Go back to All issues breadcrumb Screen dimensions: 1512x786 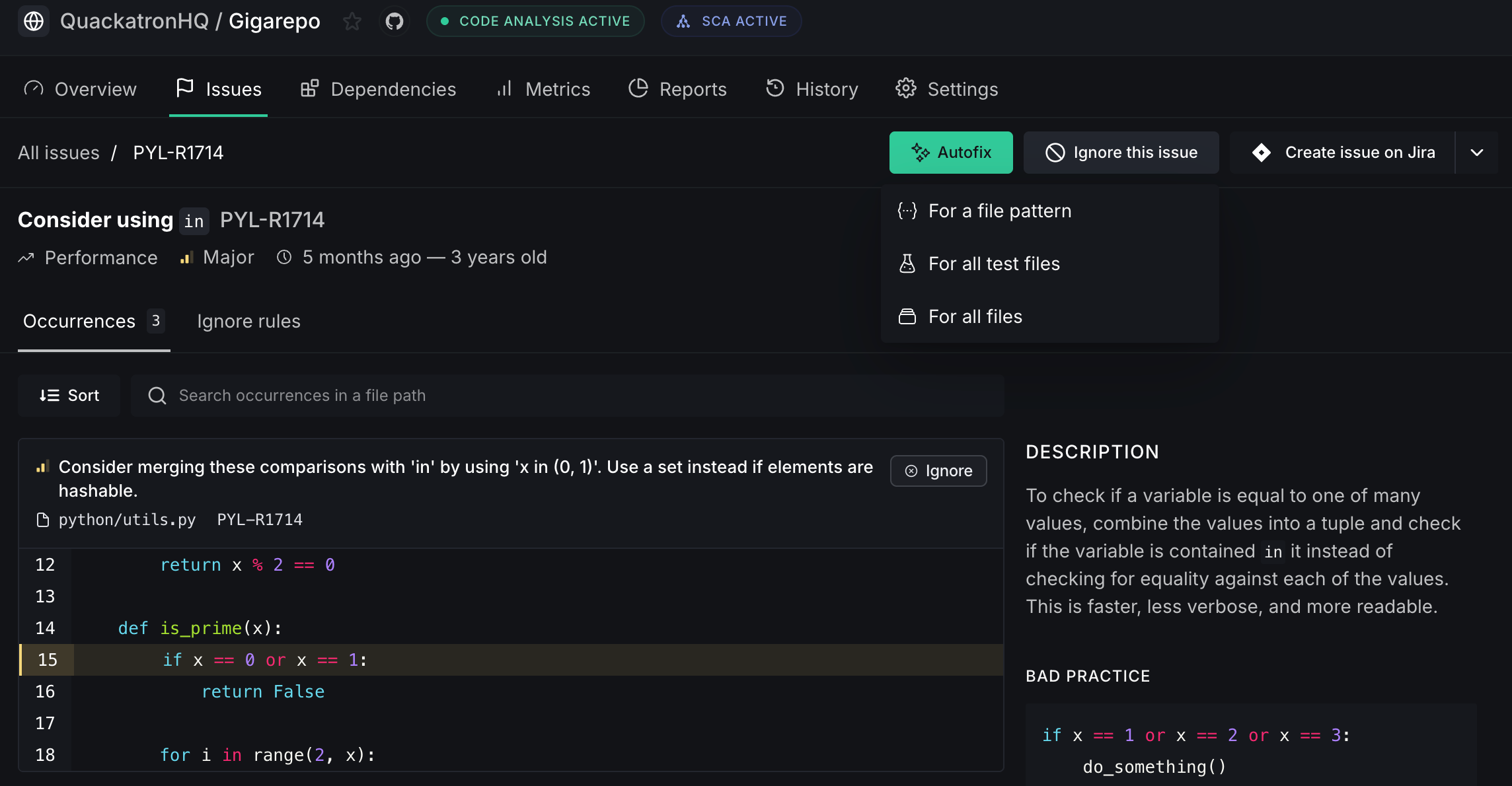click(x=59, y=153)
